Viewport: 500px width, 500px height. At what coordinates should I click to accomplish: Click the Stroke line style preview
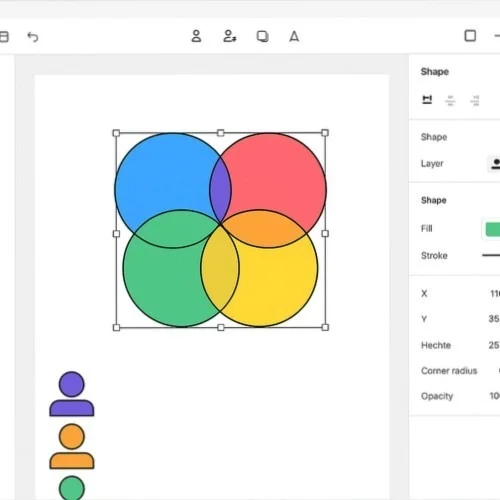click(491, 255)
